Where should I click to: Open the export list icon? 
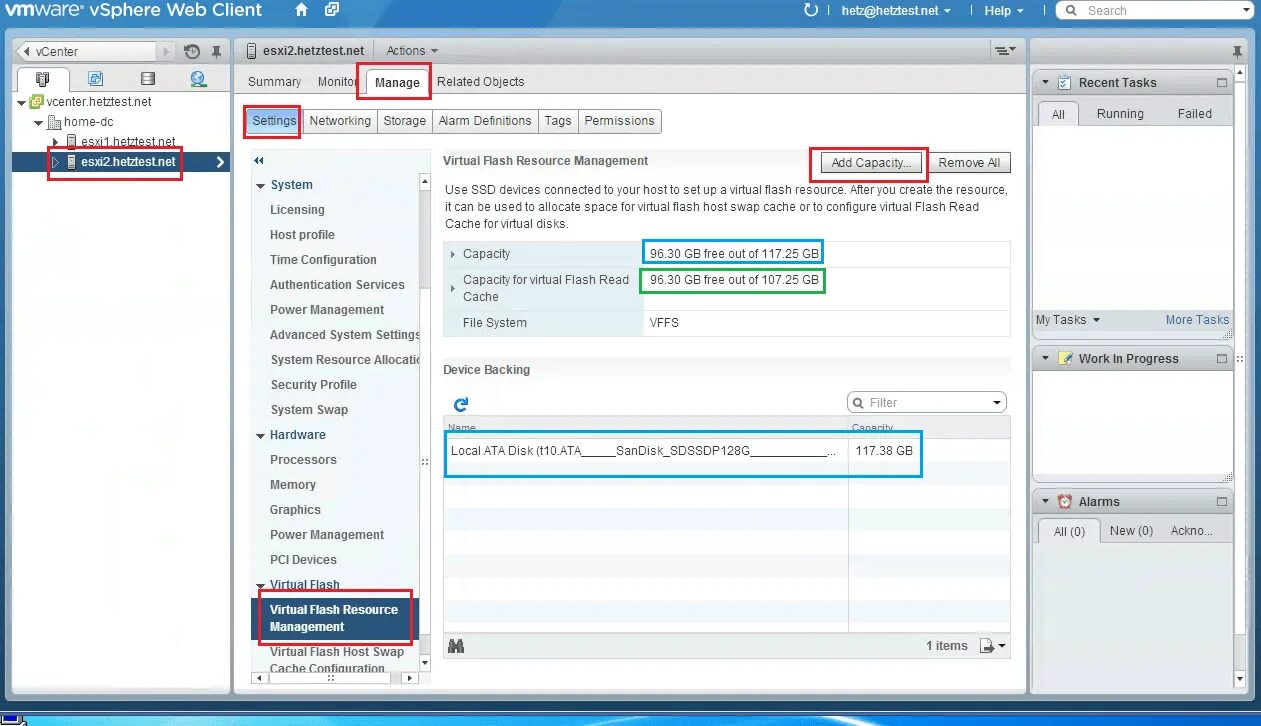point(992,646)
